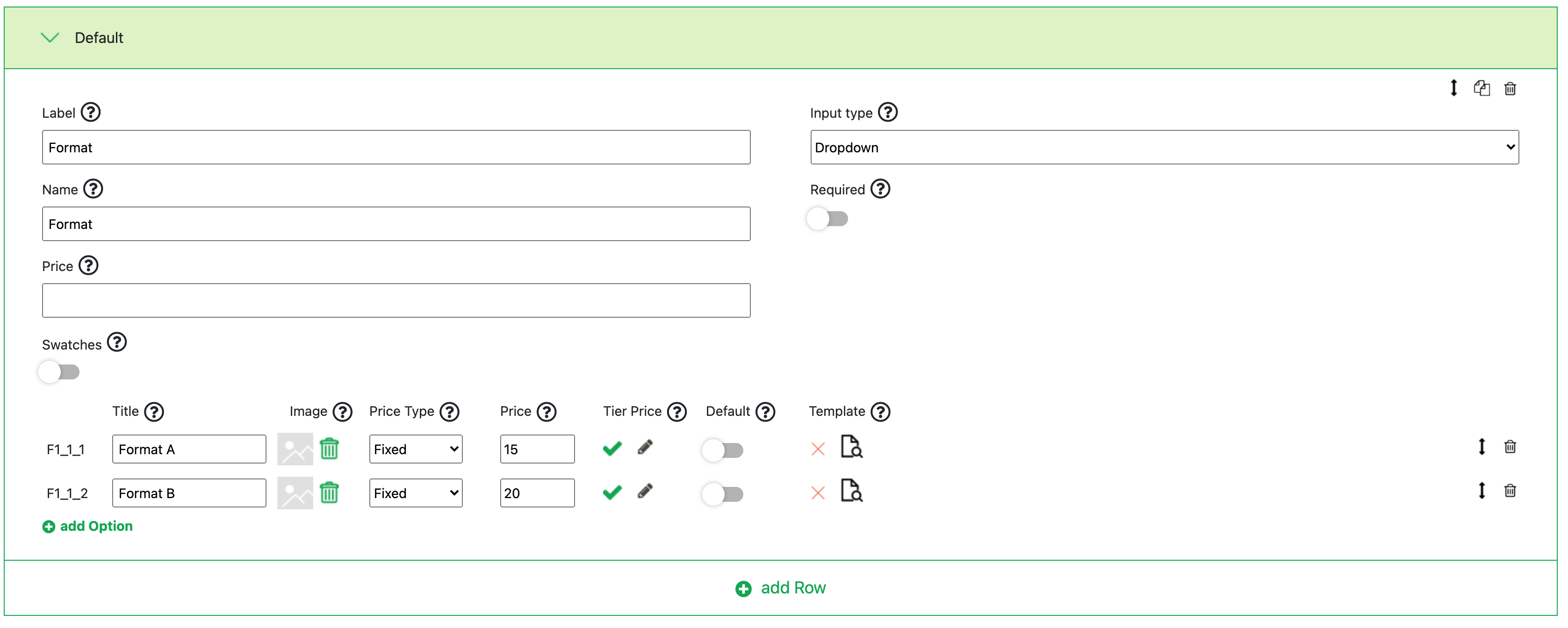Click the help icon next to Input type
1568x628 pixels.
point(887,113)
